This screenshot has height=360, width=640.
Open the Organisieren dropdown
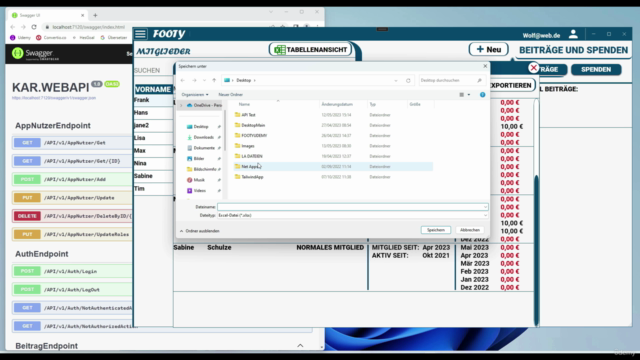tap(195, 95)
